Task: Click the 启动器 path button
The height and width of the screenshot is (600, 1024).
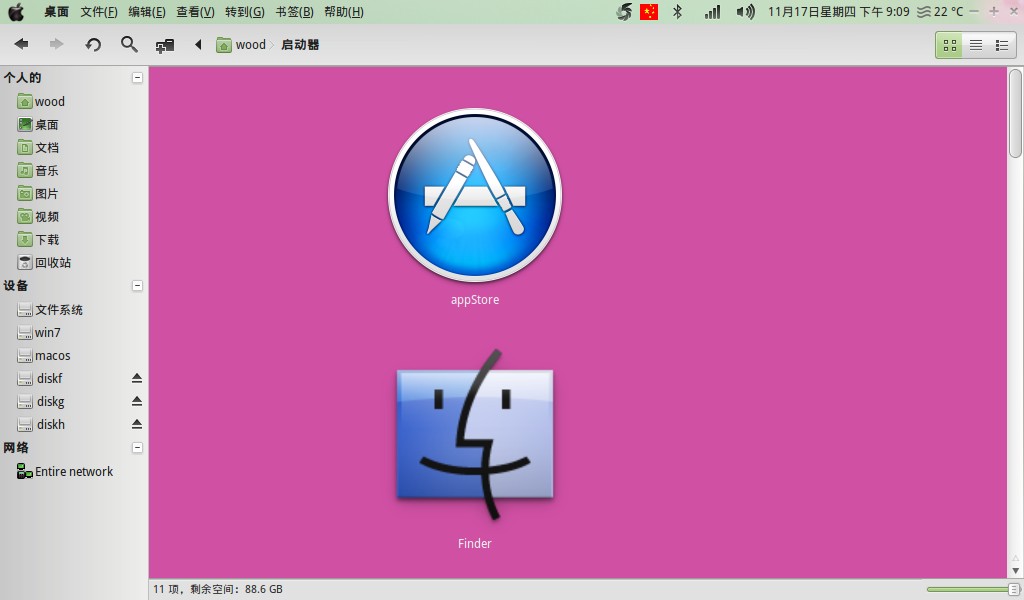Action: [300, 45]
